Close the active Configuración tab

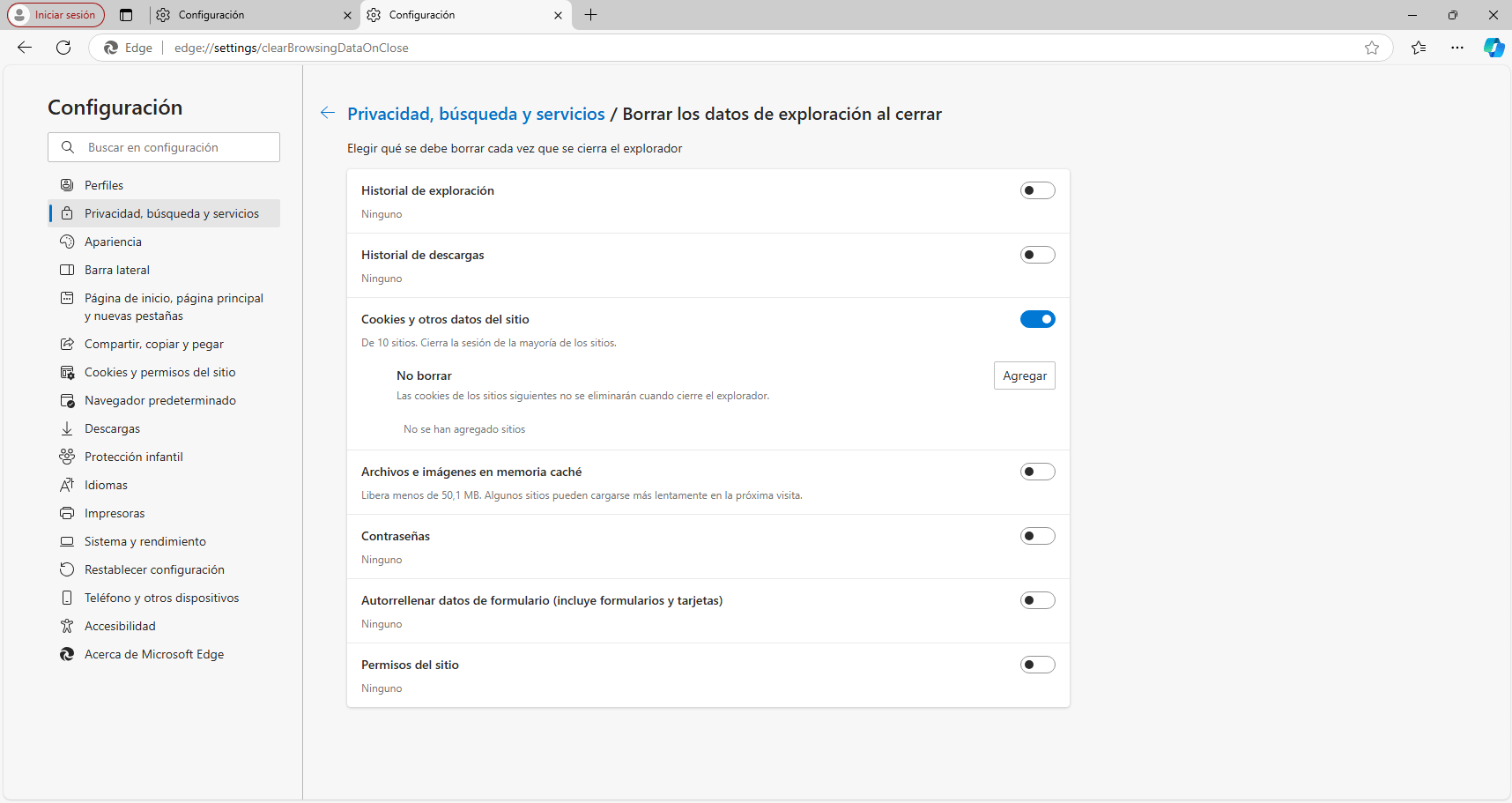click(x=558, y=15)
